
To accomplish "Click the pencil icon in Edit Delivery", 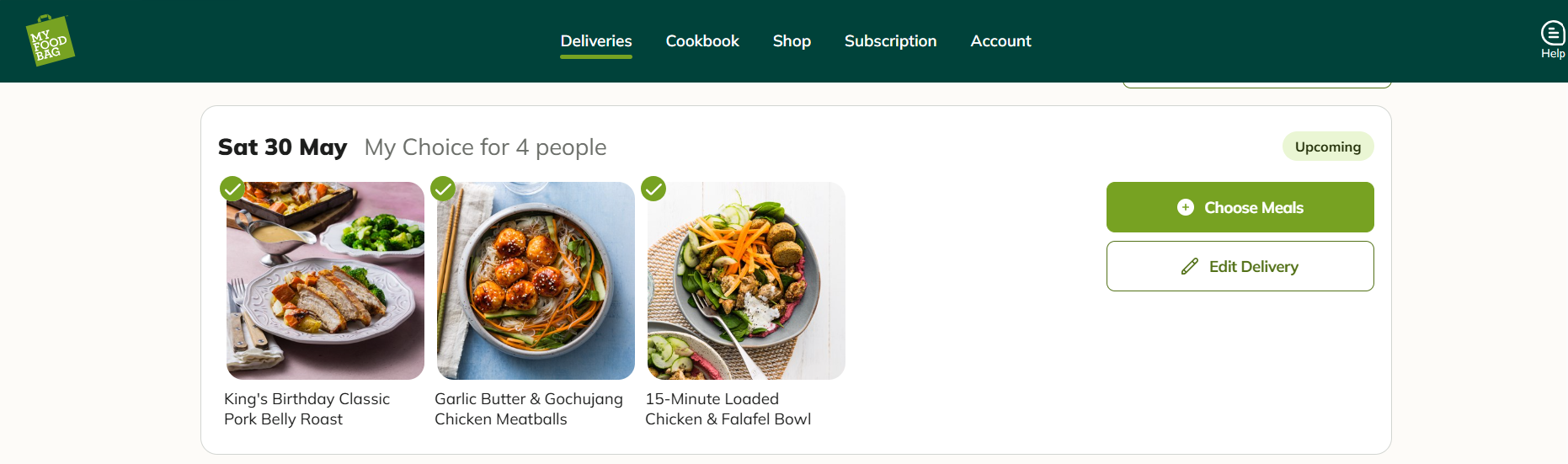I will (1189, 267).
